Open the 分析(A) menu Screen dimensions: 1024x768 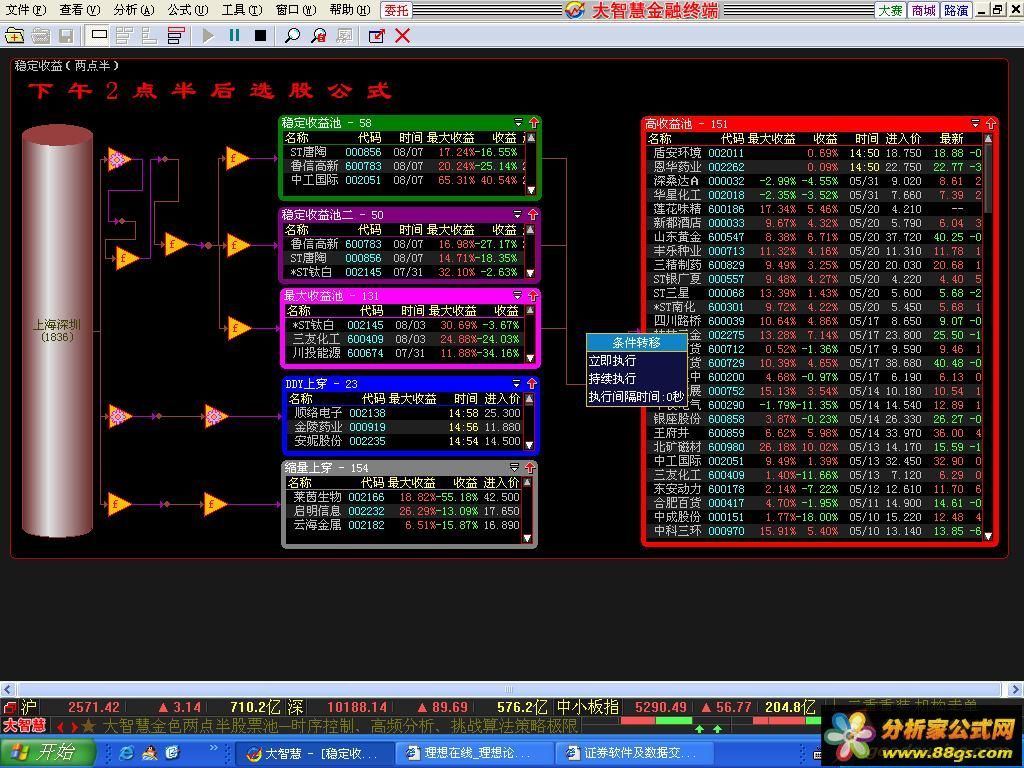(x=134, y=10)
